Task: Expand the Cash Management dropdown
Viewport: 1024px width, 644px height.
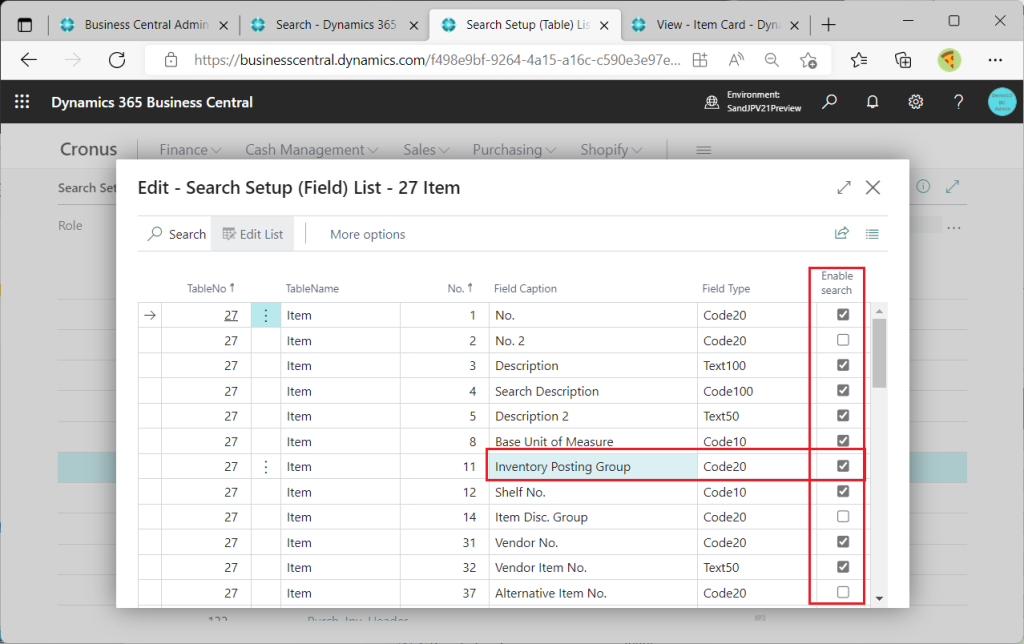Action: coord(312,150)
